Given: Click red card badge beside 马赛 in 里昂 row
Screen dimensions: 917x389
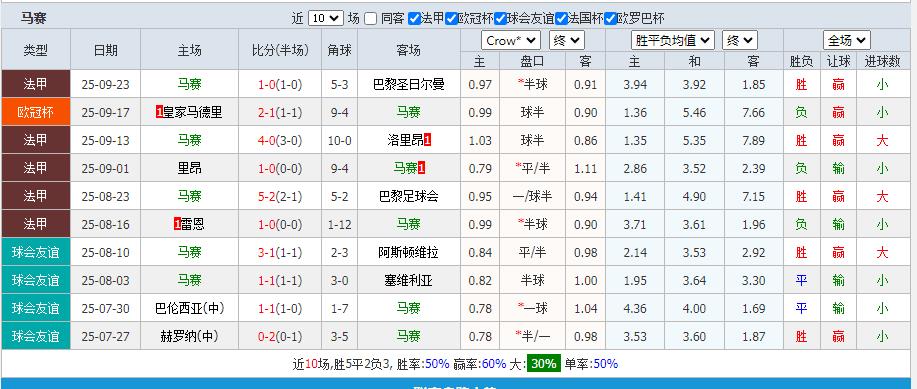Looking at the screenshot, I should [x=422, y=168].
